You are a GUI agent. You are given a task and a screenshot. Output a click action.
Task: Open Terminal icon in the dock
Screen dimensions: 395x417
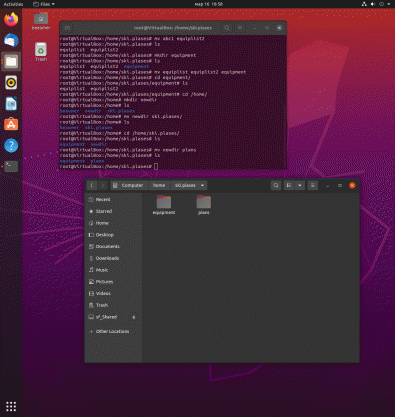[x=11, y=166]
